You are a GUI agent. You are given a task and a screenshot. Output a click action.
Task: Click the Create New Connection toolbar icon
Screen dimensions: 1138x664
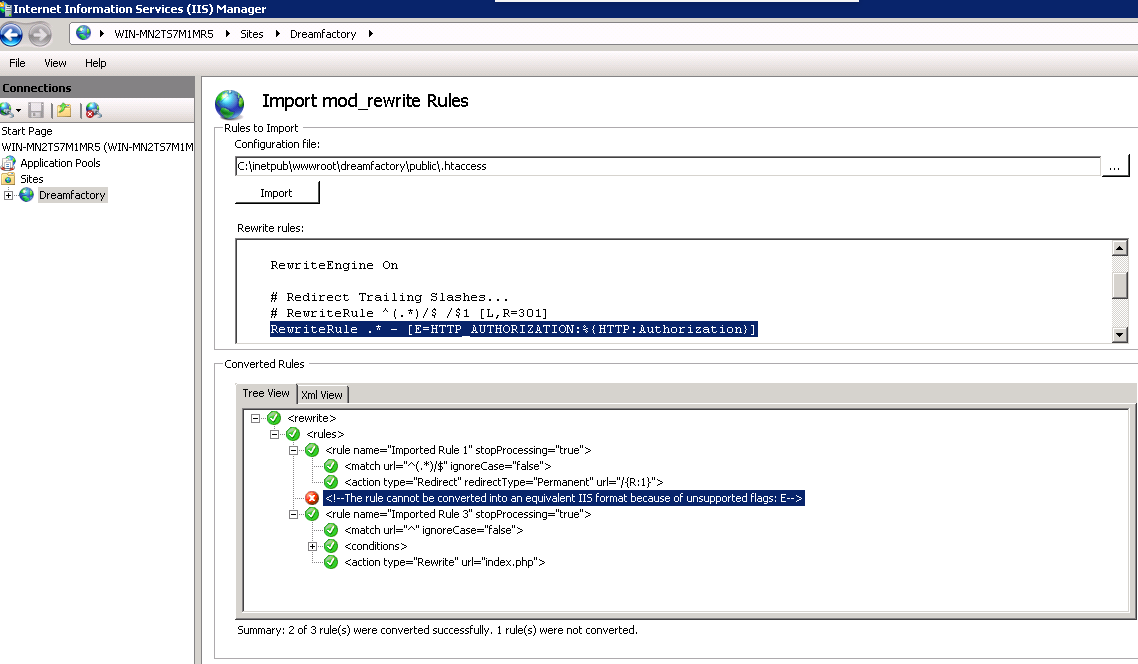(7, 110)
